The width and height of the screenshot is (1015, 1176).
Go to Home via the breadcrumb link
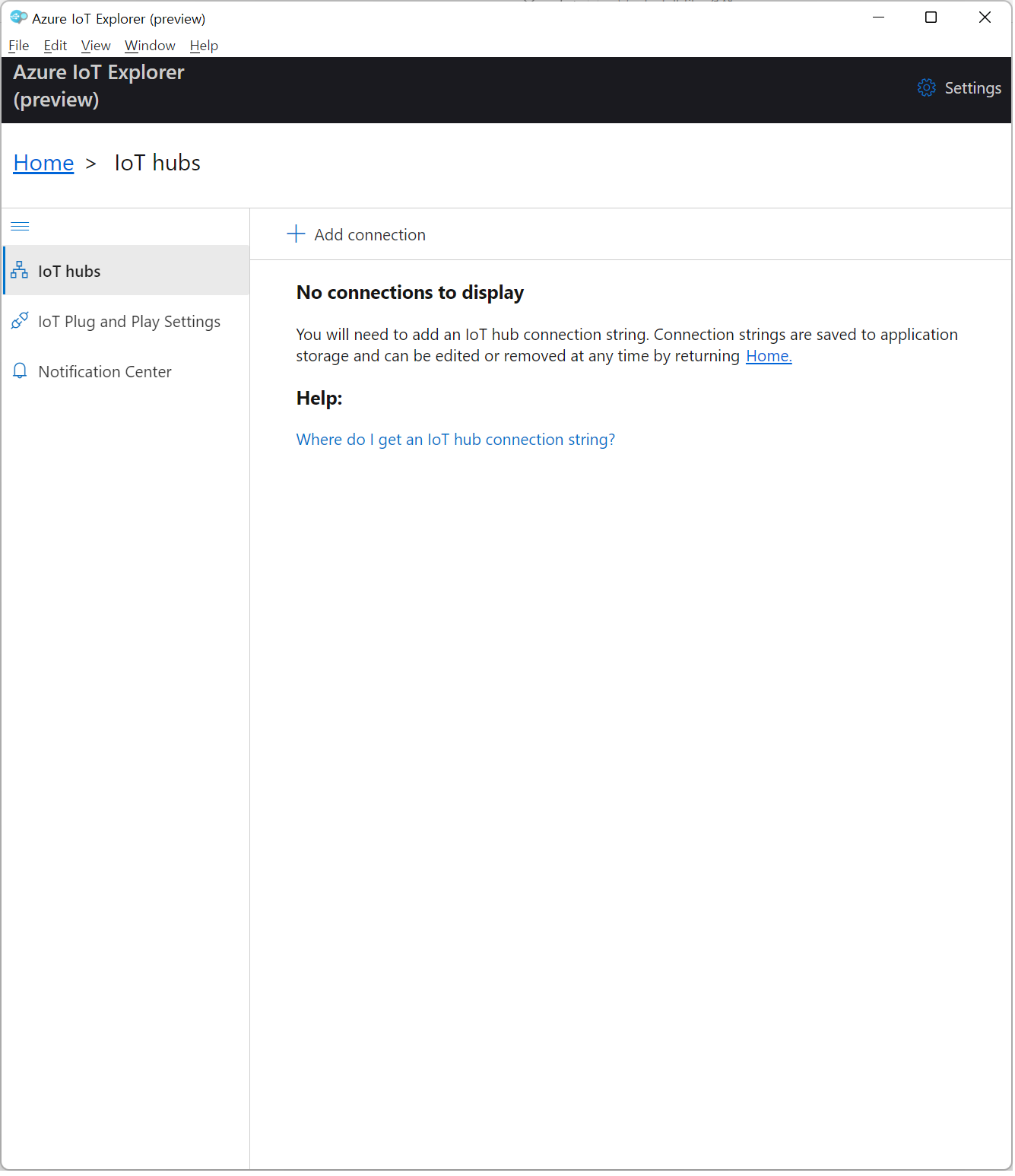point(43,163)
